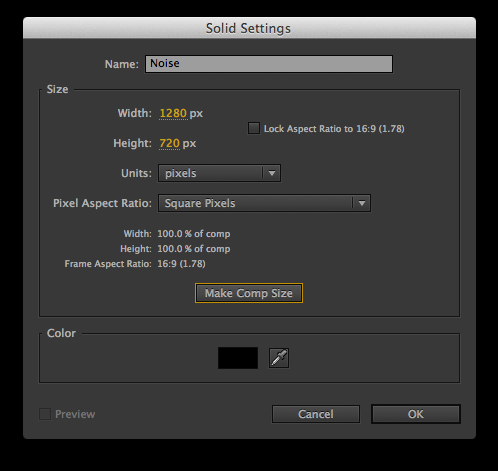Click the Preview label text
Screen dimensions: 498x471
click(x=75, y=414)
